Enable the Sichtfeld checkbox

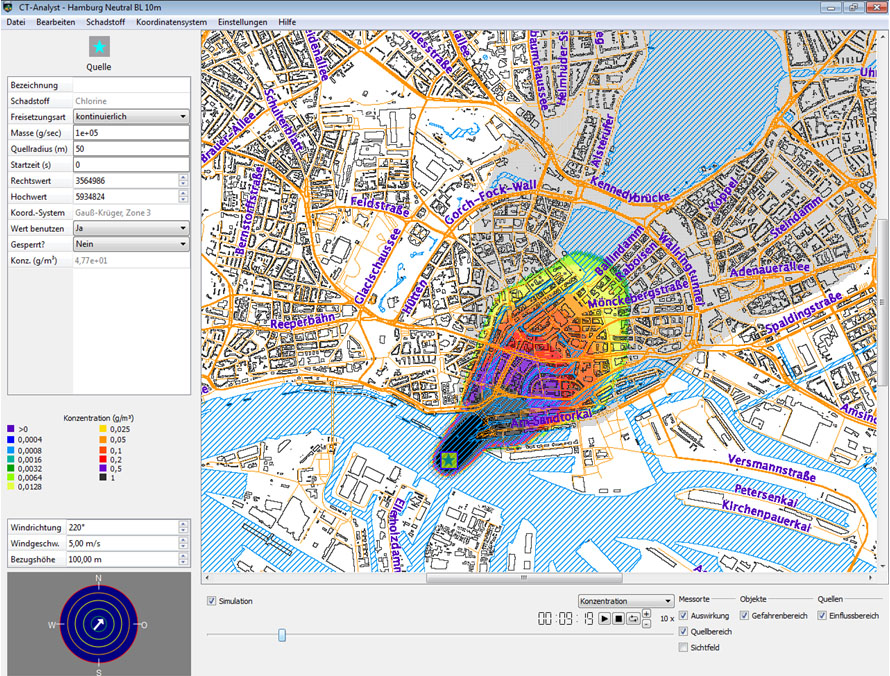(x=684, y=648)
